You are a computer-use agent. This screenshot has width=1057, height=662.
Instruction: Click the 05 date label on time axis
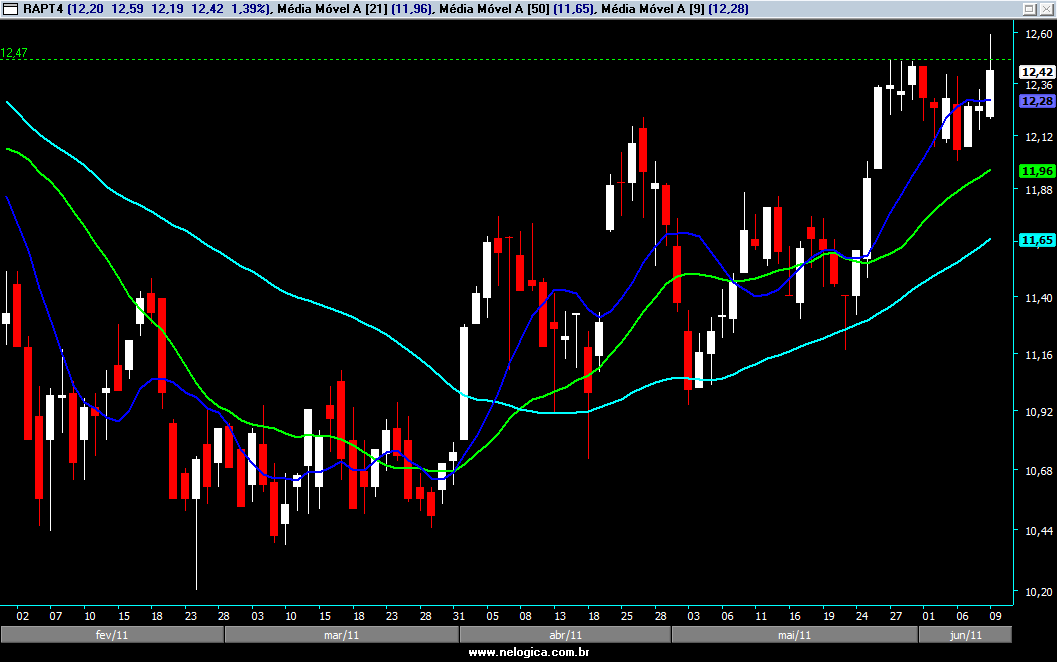(493, 615)
